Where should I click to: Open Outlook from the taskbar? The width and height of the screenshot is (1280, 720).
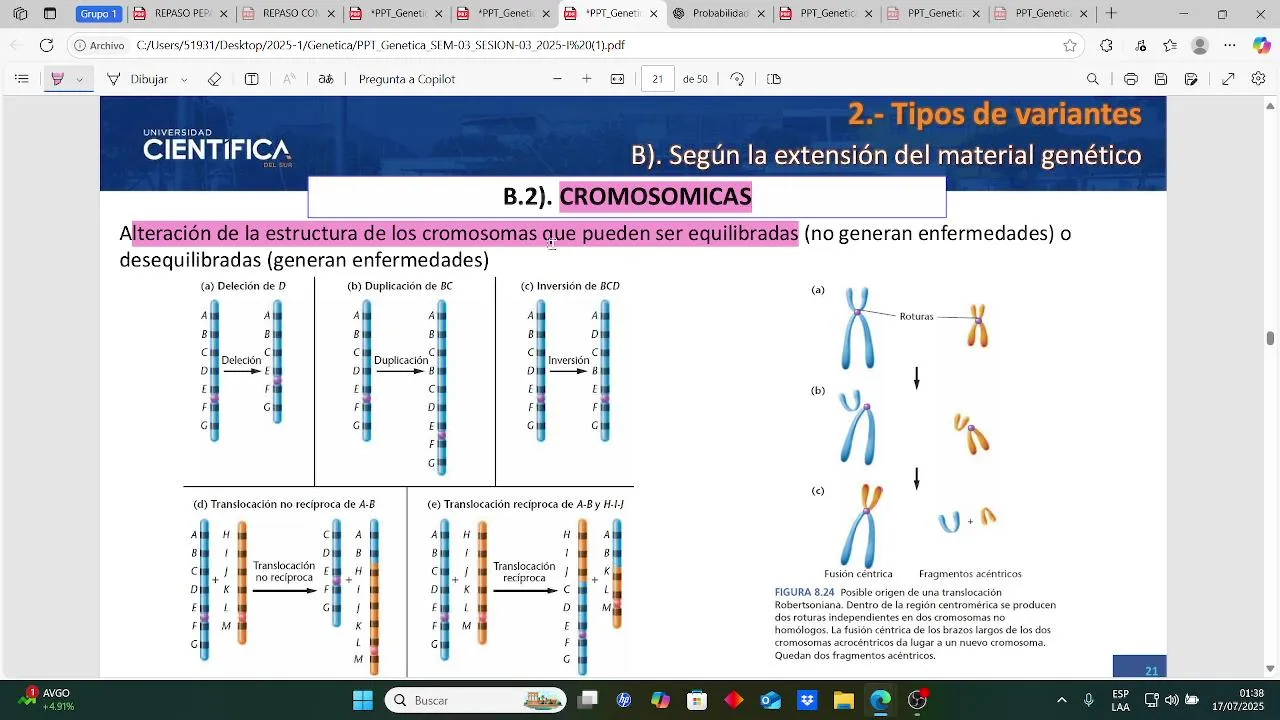(x=770, y=700)
